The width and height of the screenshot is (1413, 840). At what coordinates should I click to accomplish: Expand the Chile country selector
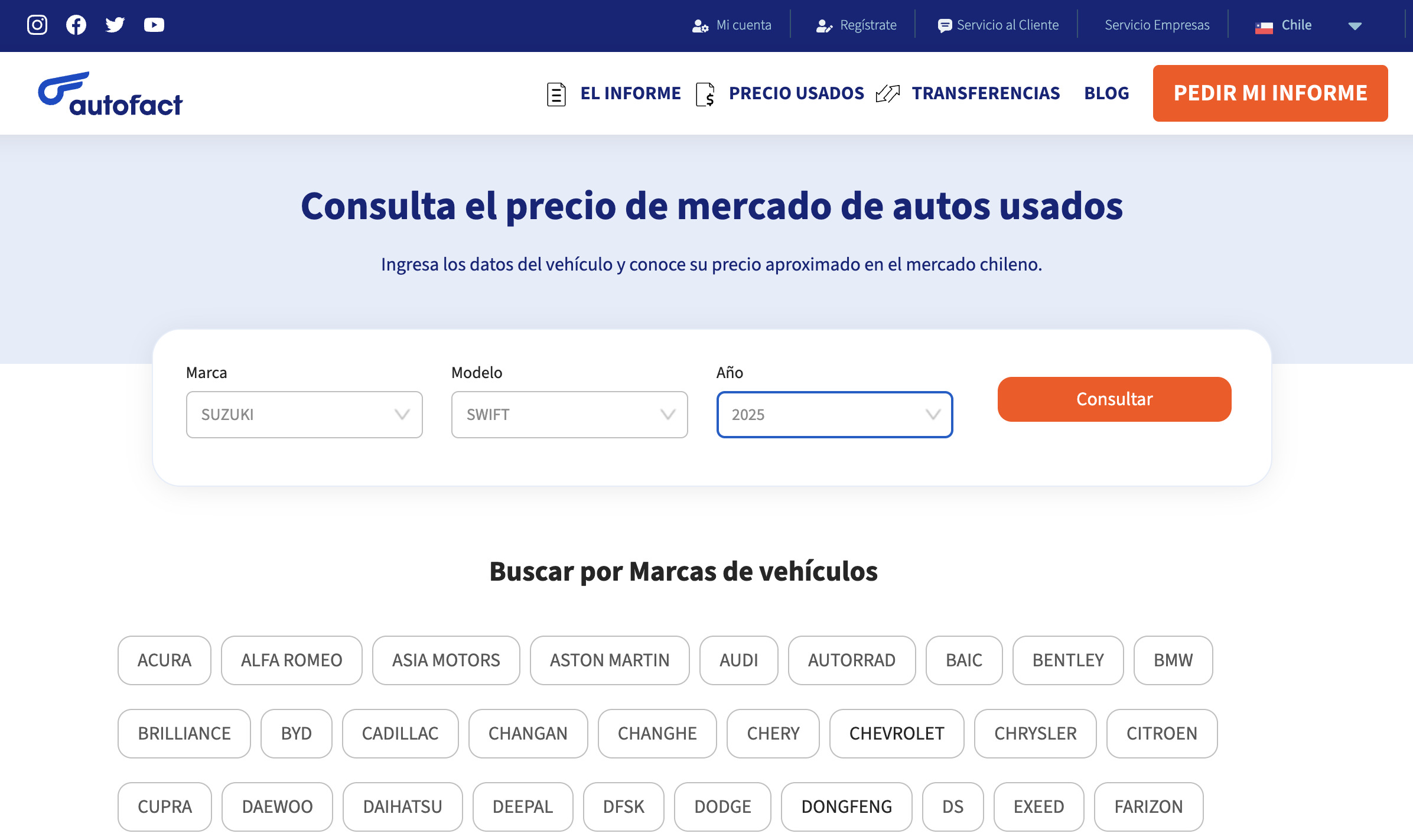point(1355,26)
